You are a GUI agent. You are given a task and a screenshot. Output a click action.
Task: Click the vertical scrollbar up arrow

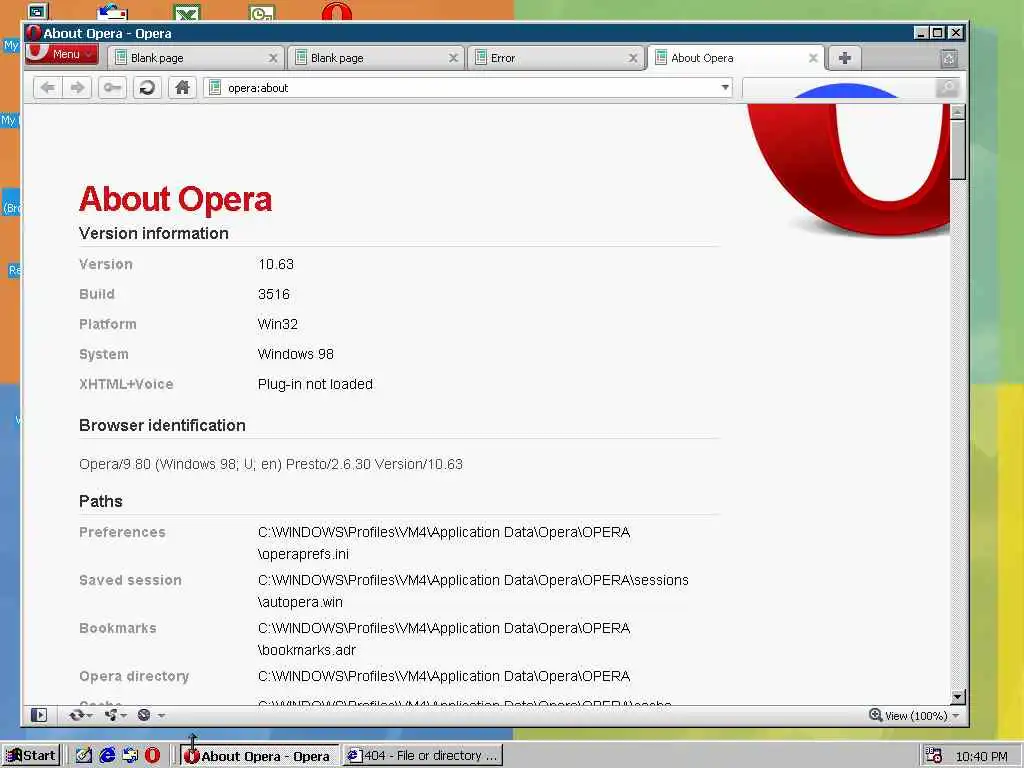click(957, 112)
